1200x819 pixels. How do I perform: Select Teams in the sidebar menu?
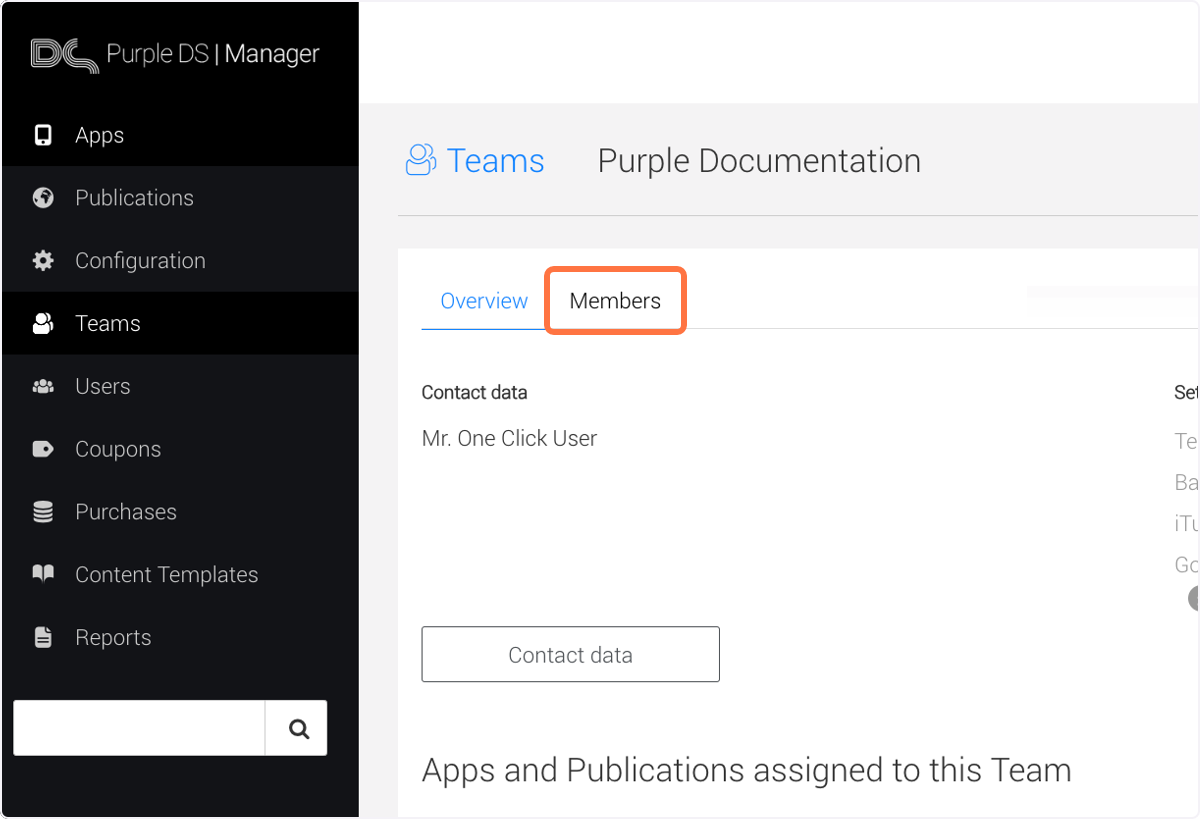180,323
